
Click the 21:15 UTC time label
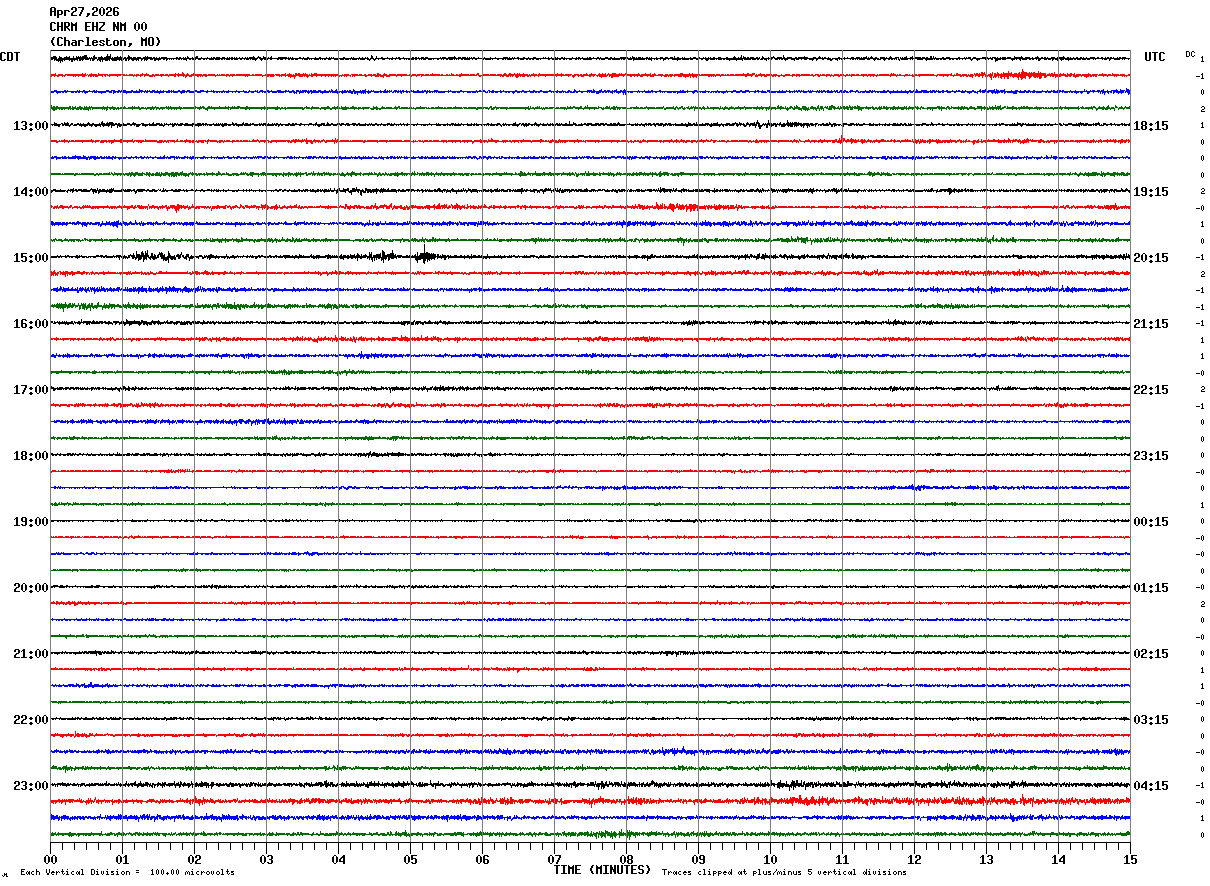click(1152, 324)
